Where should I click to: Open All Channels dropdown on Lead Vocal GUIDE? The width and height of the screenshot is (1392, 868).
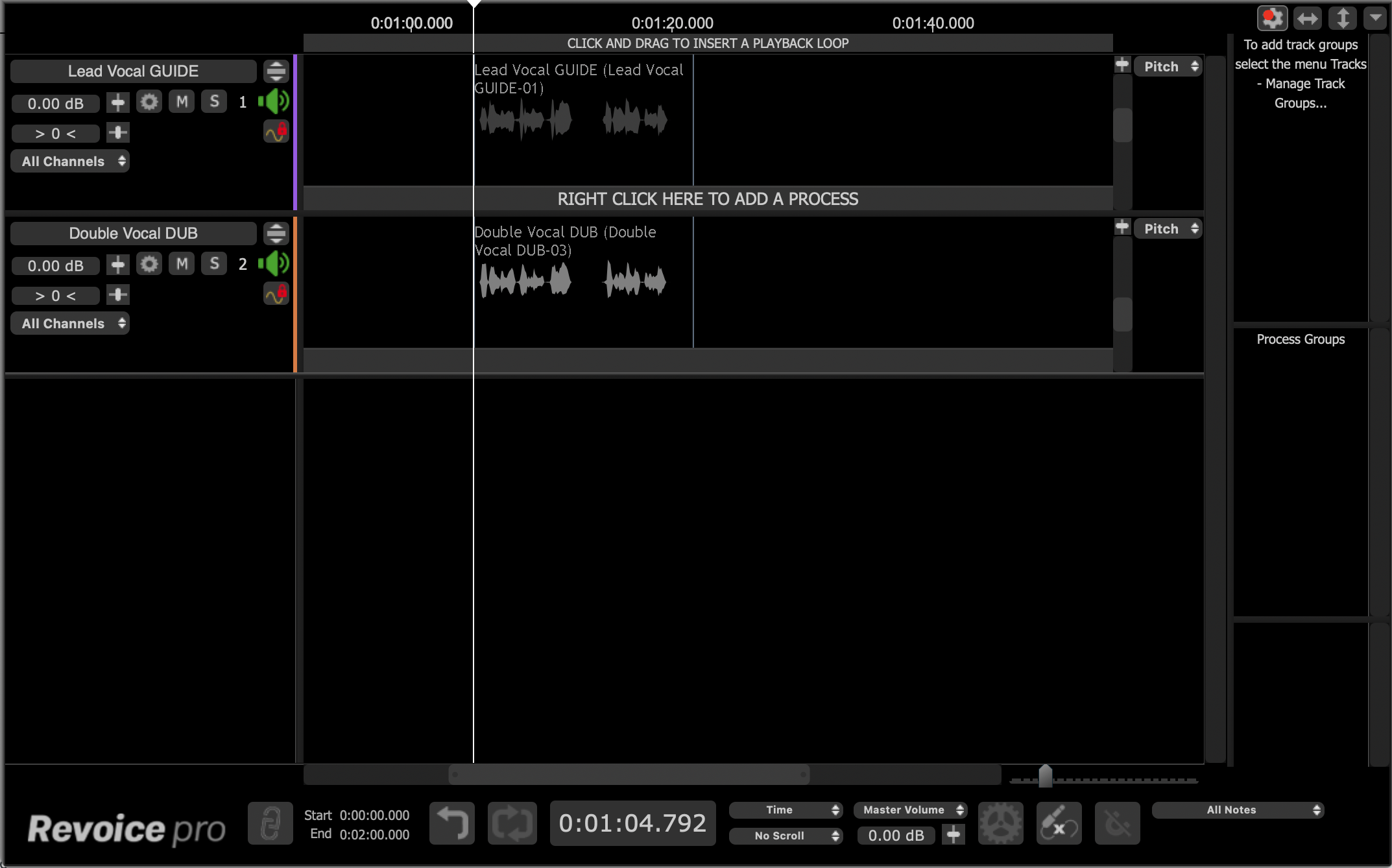[x=70, y=162]
